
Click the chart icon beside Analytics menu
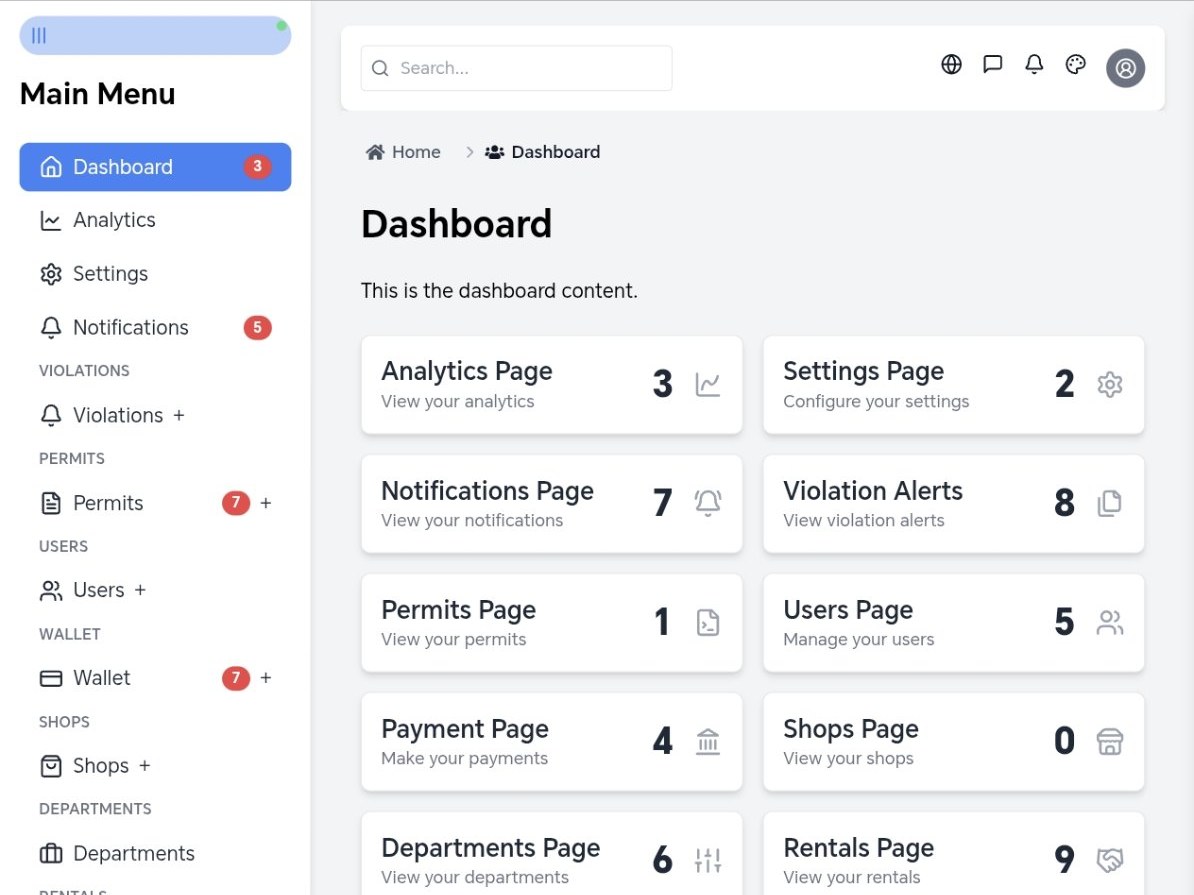tap(51, 221)
